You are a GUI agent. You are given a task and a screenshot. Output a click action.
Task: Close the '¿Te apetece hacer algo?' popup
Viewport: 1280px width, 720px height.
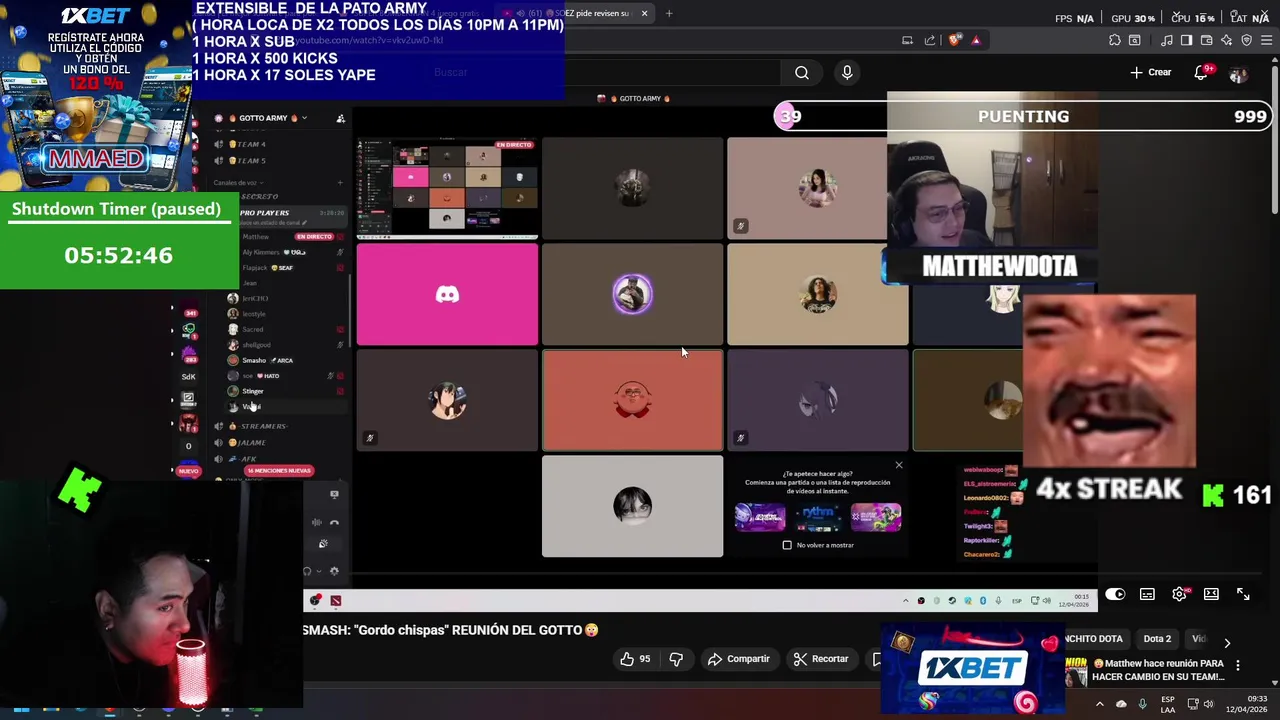[x=898, y=465]
